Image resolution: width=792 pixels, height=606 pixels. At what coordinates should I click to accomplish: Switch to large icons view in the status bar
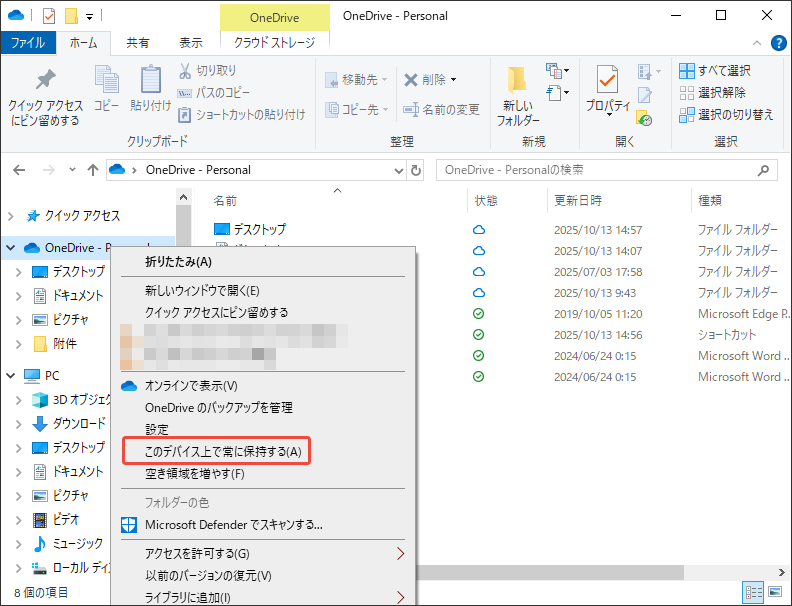click(x=775, y=592)
